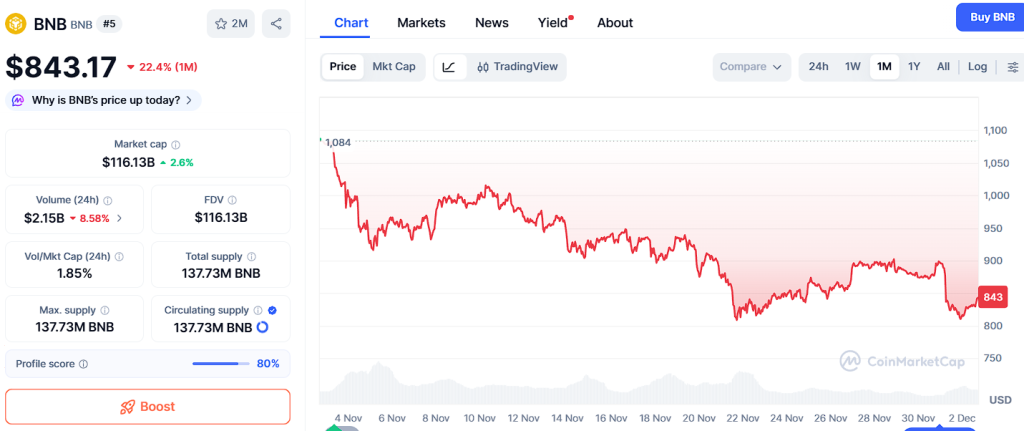Switch to the line chart icon
1024x431 pixels.
click(450, 67)
